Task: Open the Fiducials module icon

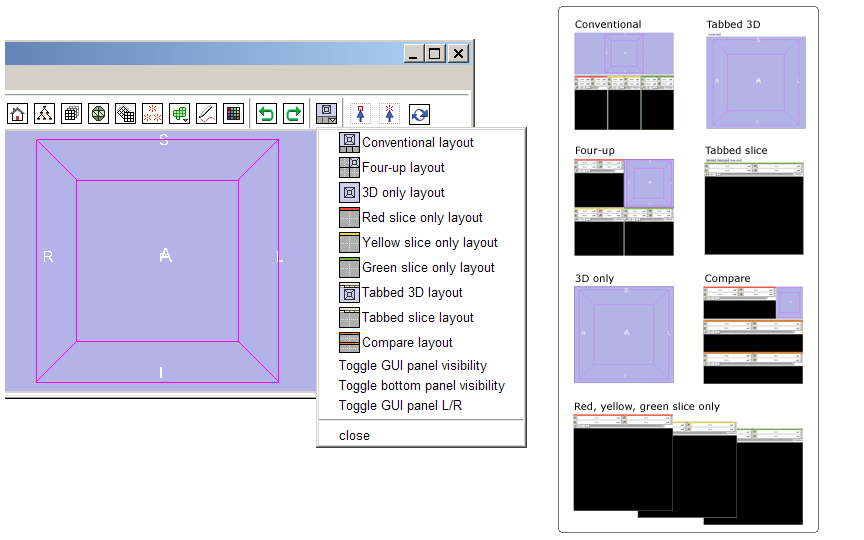Action: tap(152, 114)
